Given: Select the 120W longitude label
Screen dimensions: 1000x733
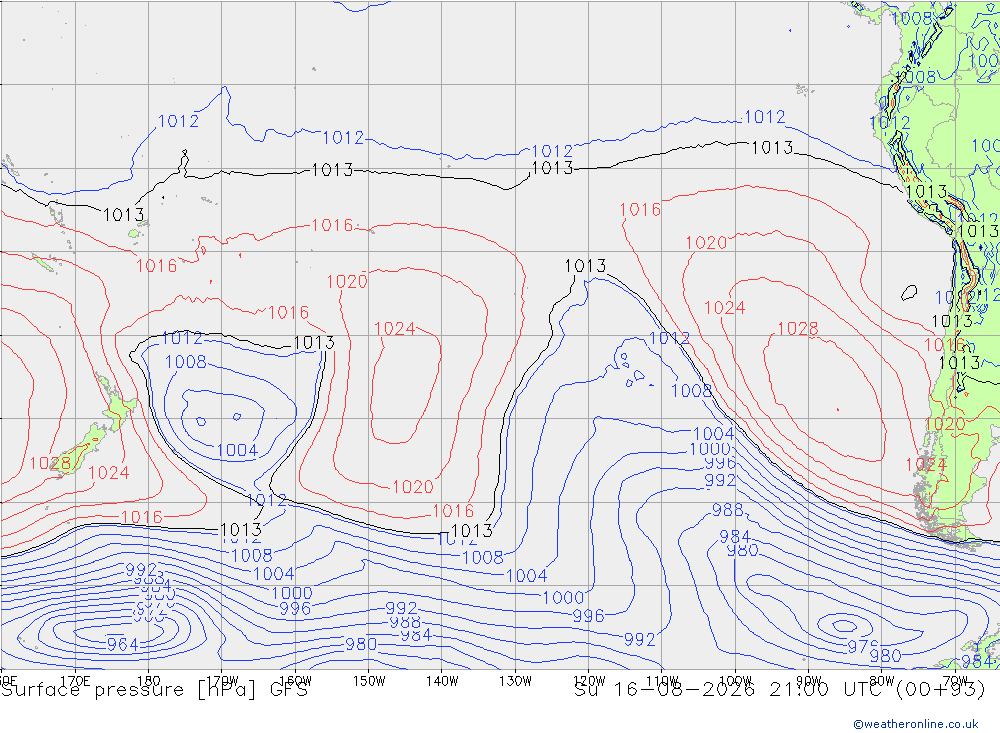Looking at the screenshot, I should (x=589, y=681).
